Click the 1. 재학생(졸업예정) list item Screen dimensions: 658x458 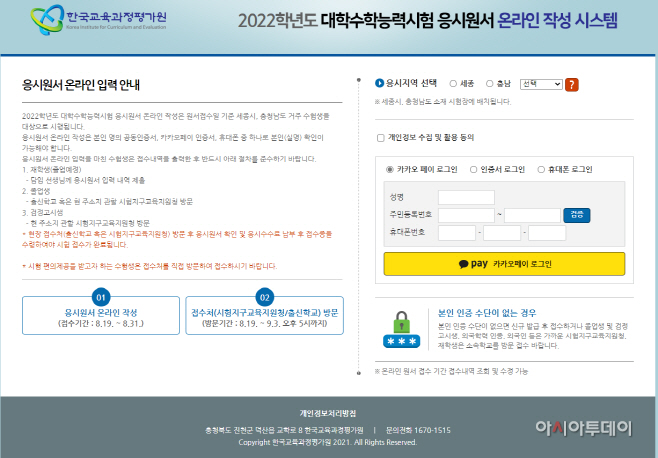click(x=52, y=170)
